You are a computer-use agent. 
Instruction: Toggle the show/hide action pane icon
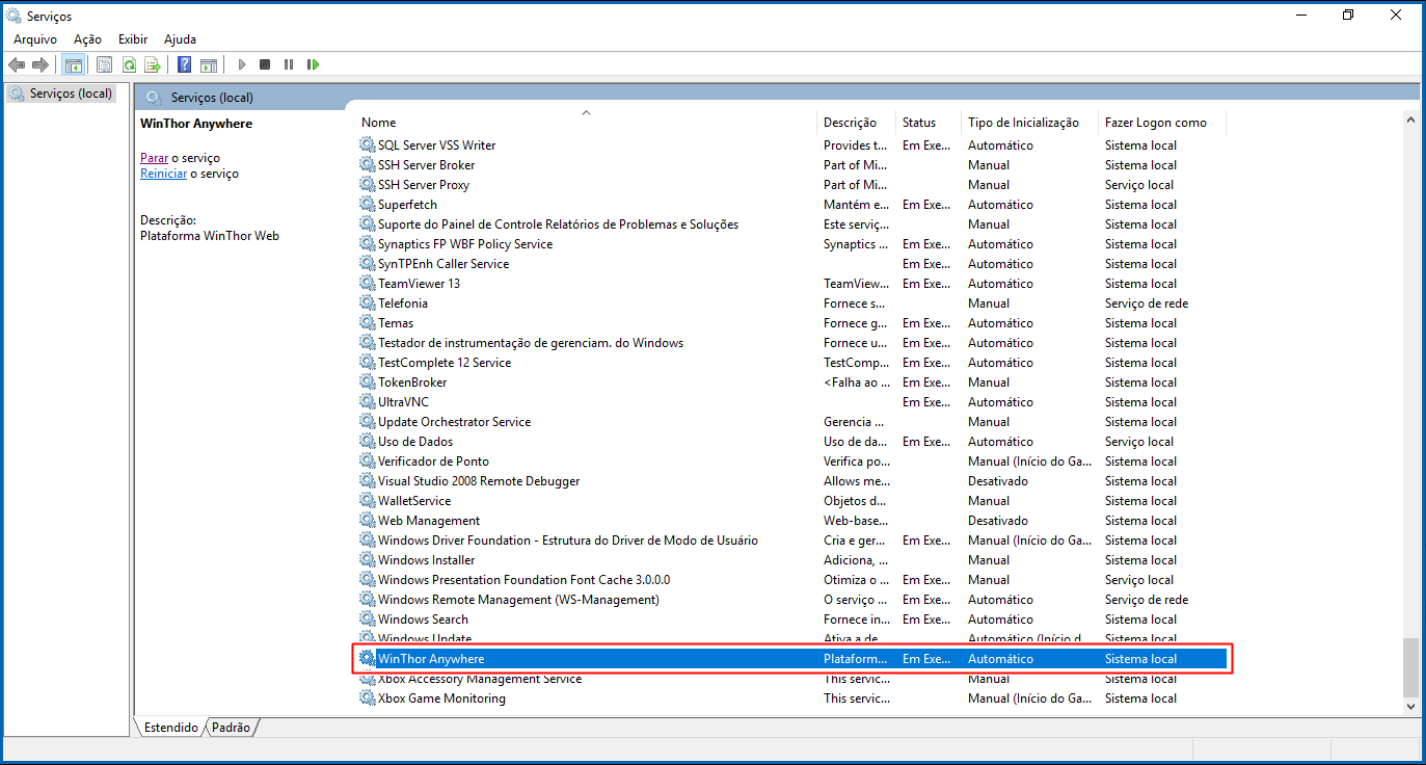tap(208, 65)
